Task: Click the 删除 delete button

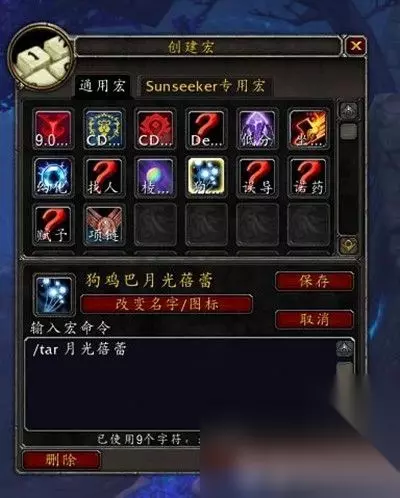Action: click(x=61, y=460)
